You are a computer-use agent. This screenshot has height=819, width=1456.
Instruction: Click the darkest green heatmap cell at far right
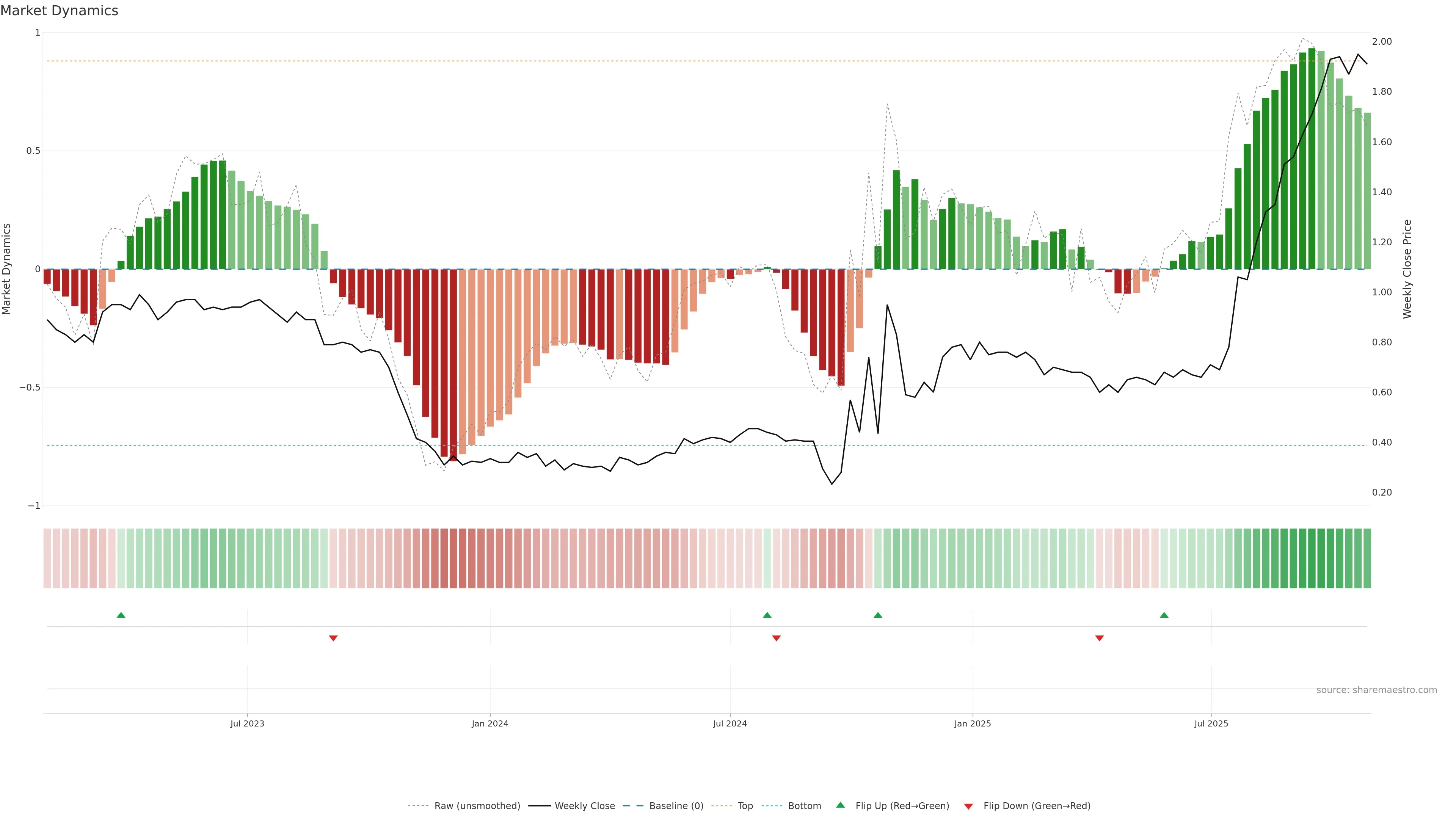point(1312,559)
